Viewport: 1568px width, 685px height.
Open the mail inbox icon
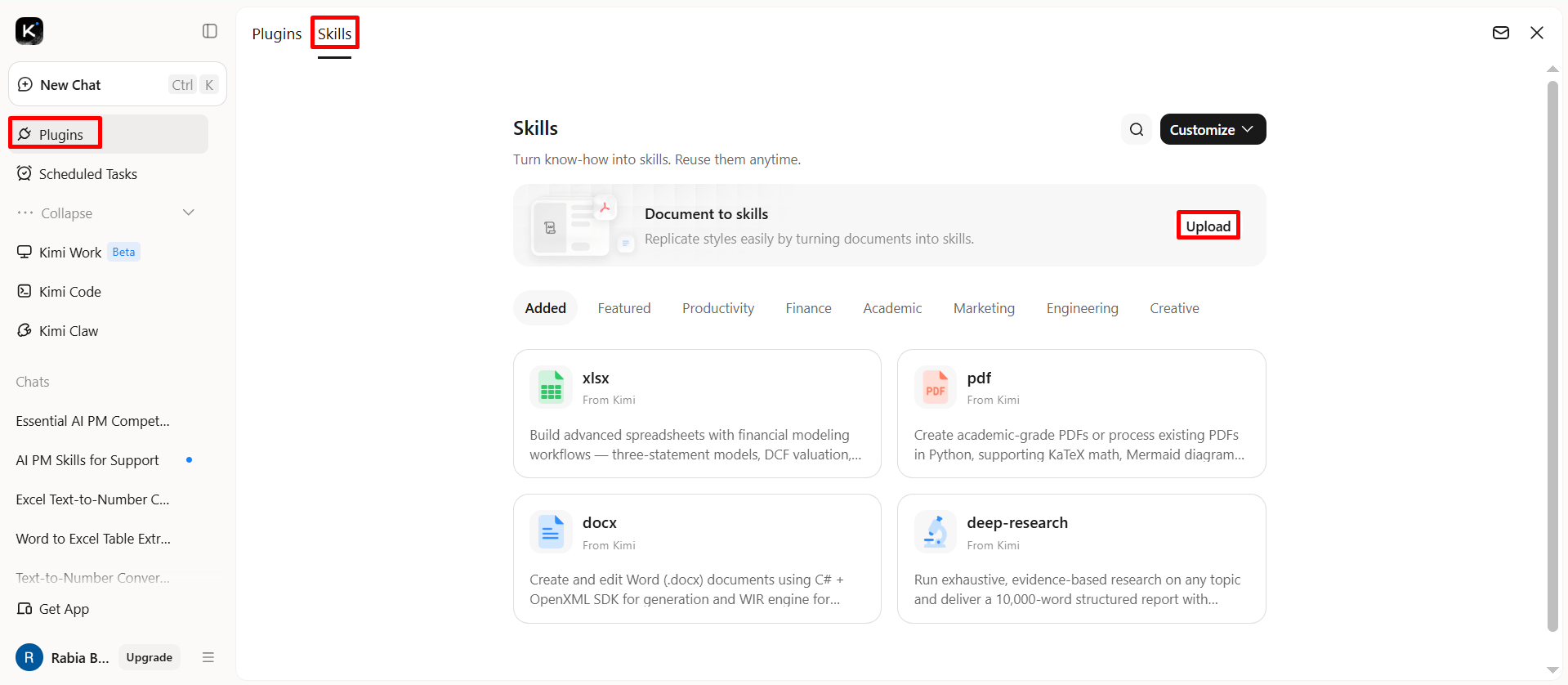tap(1501, 33)
